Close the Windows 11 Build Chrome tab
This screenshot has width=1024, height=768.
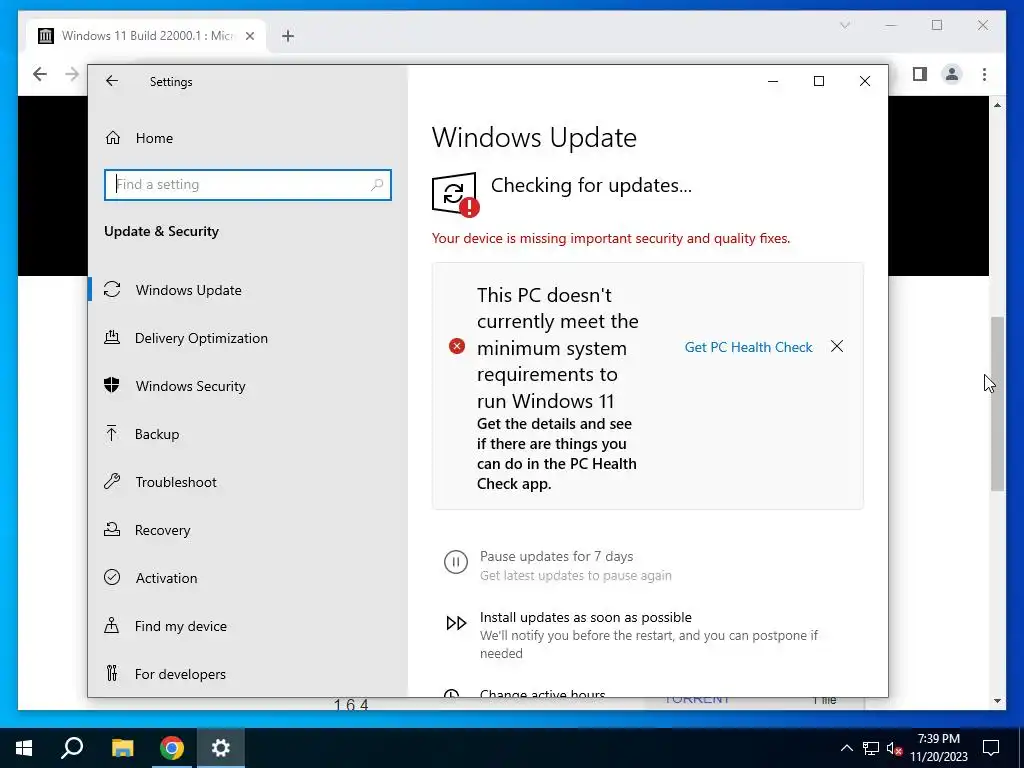coord(249,36)
